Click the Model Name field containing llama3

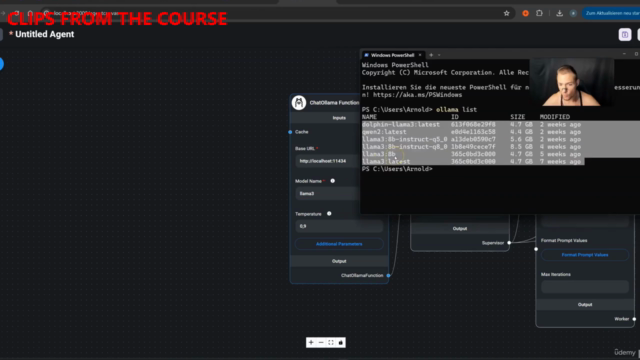tap(327, 193)
